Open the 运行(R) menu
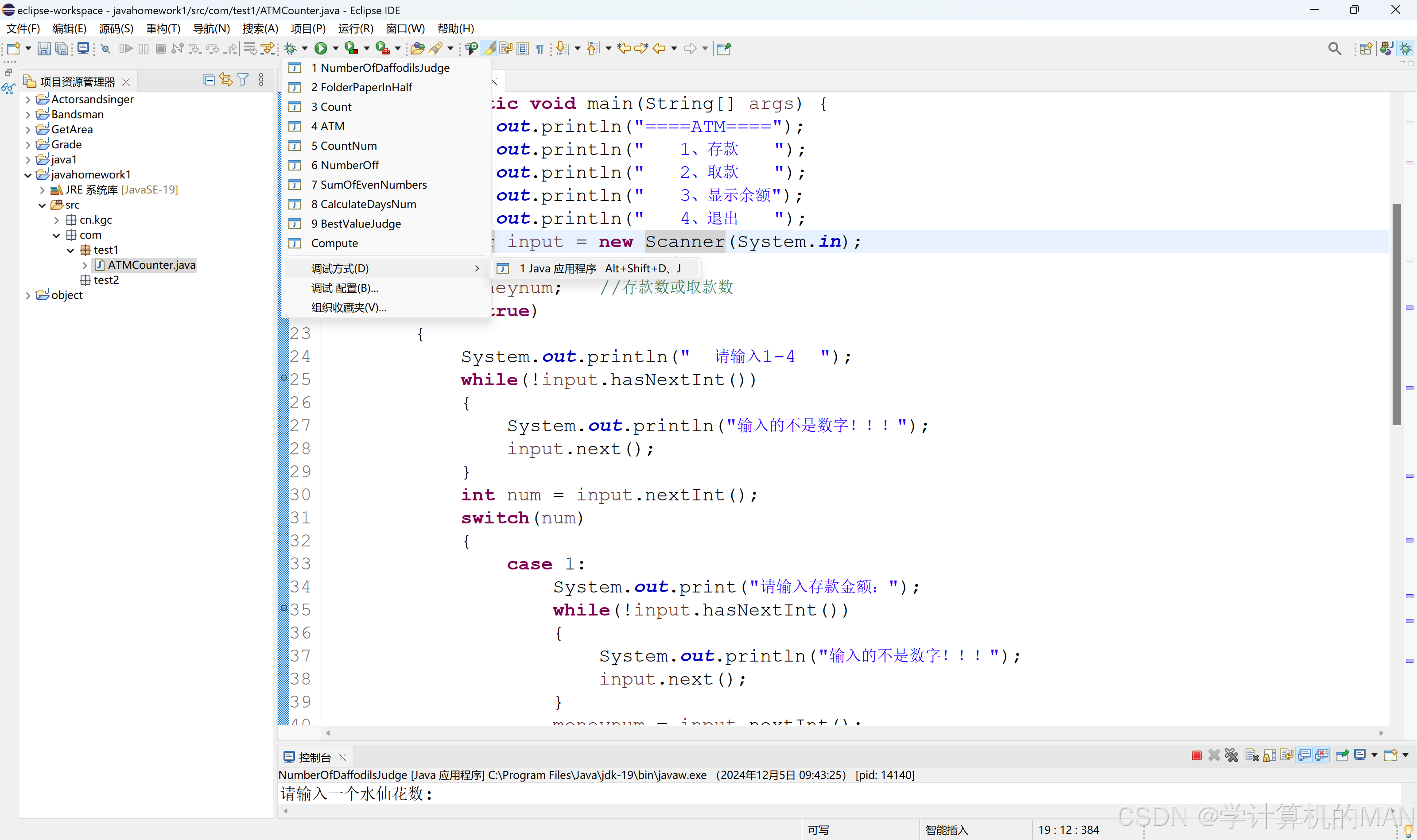The width and height of the screenshot is (1417, 840). pos(356,28)
